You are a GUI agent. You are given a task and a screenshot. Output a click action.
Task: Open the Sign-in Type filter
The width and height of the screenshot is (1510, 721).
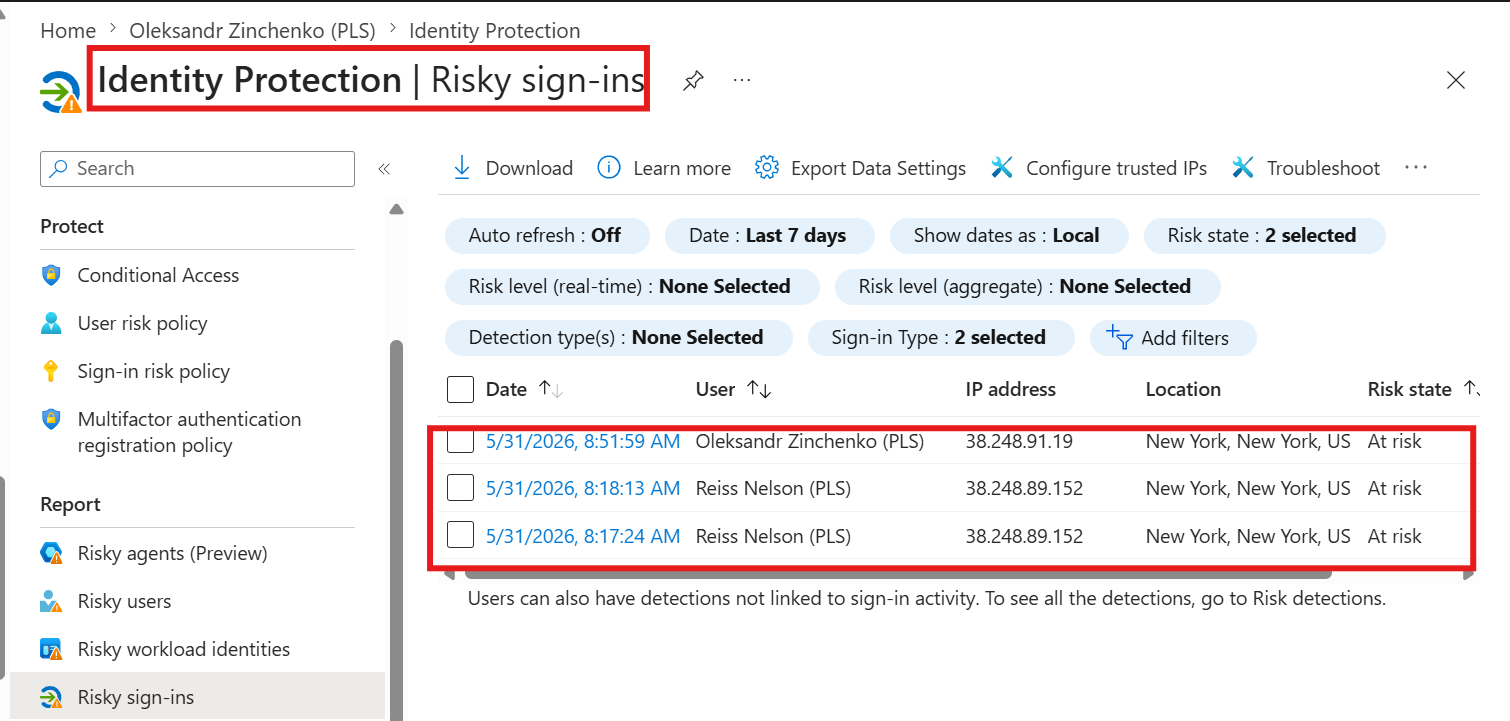(x=939, y=338)
